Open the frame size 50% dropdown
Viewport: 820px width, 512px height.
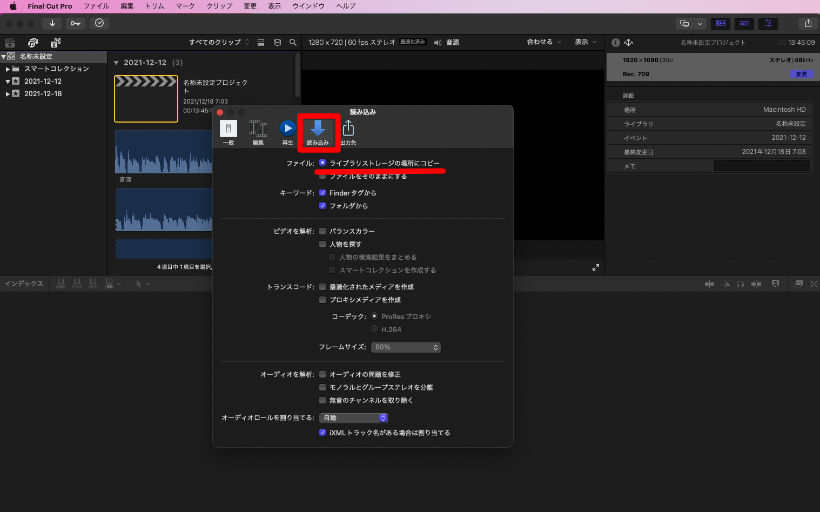pyautogui.click(x=406, y=347)
